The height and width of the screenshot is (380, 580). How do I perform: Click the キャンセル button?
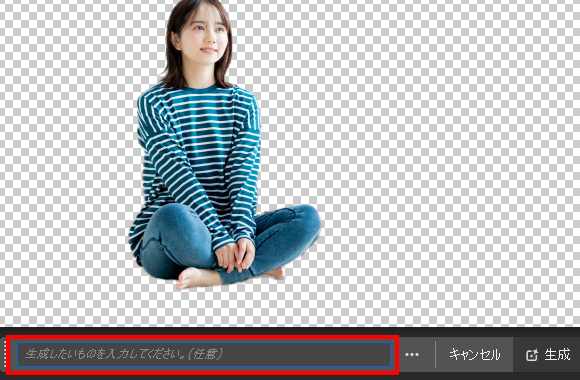(475, 355)
